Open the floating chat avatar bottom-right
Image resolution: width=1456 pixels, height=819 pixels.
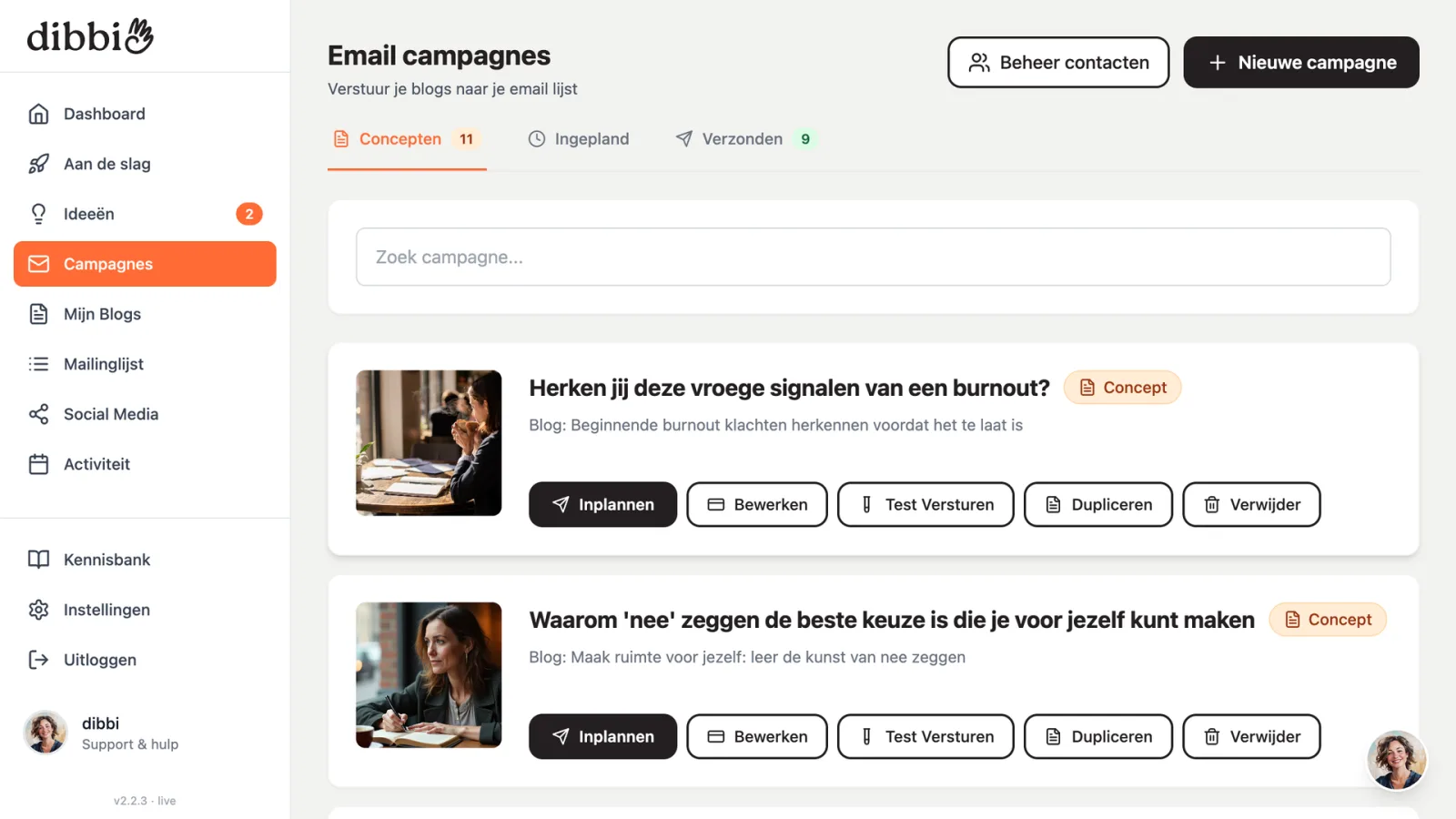tap(1397, 760)
